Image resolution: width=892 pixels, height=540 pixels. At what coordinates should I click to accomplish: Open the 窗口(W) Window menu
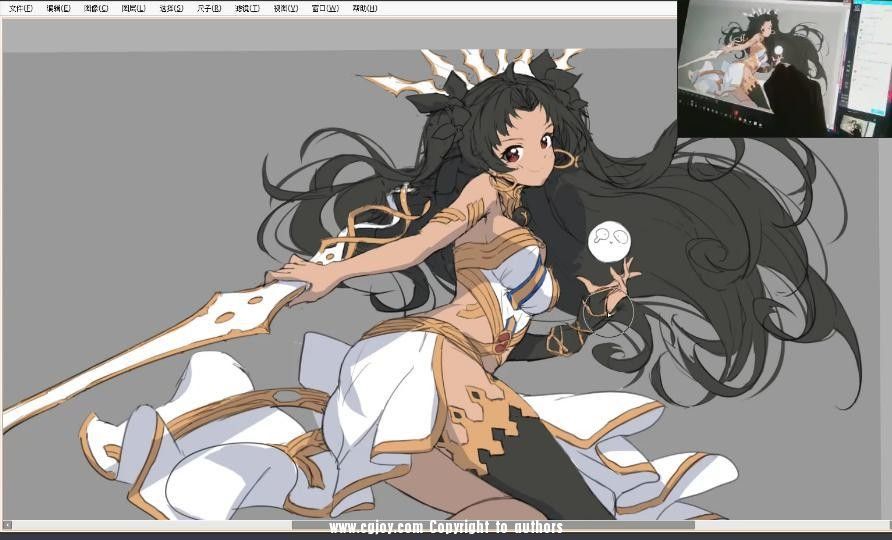(325, 9)
